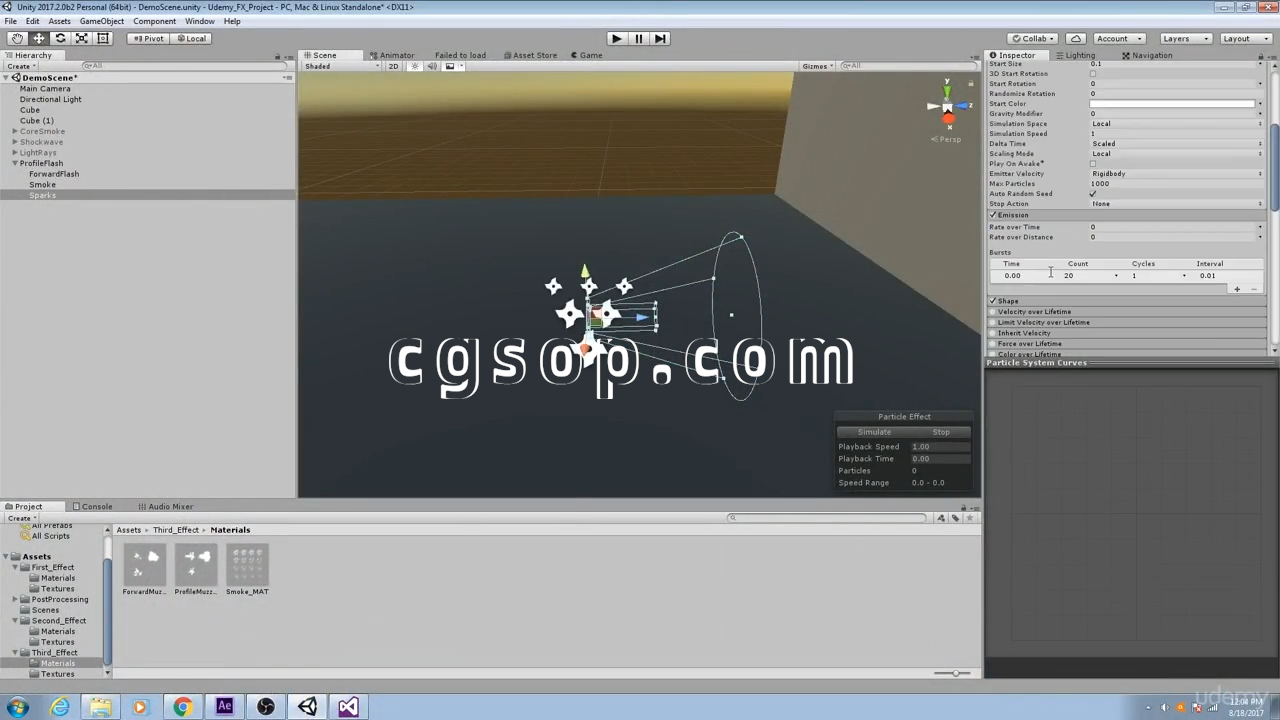
Task: Select the Move tool
Action: click(39, 38)
